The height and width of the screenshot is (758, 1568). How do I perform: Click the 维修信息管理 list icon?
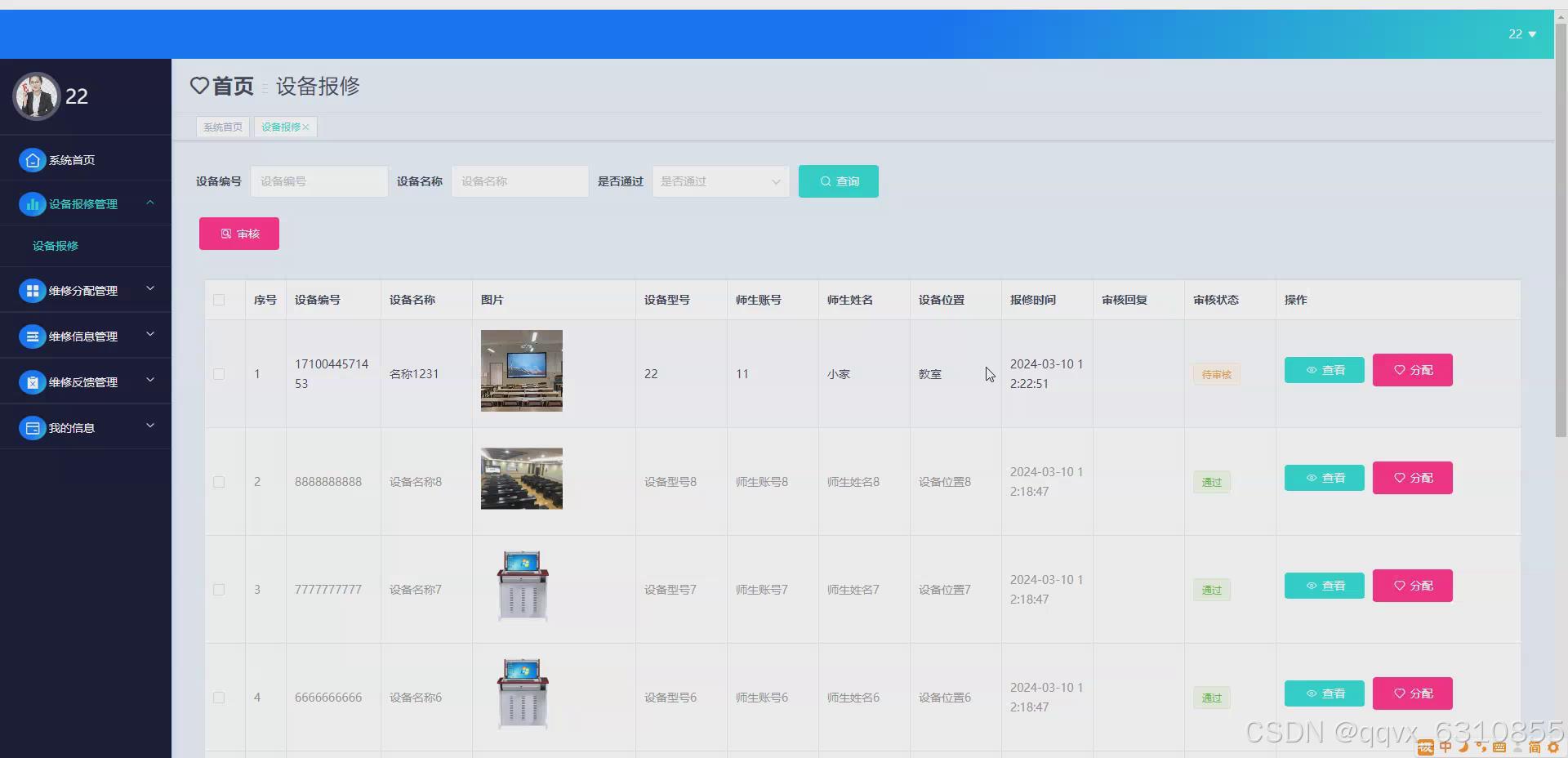click(x=32, y=337)
